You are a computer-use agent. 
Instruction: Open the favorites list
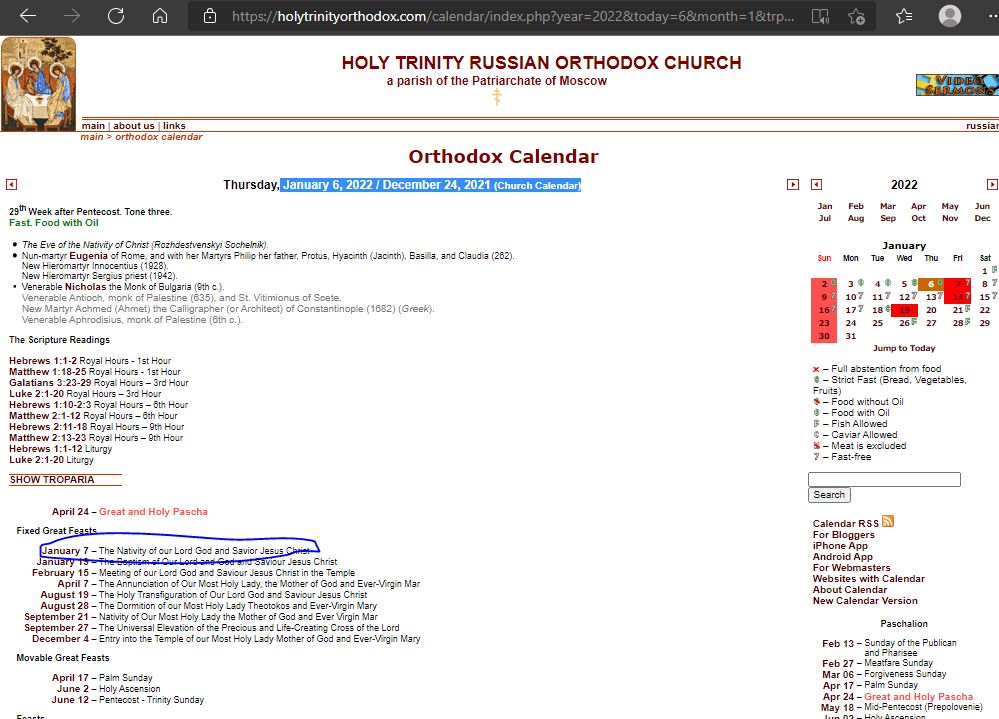point(903,16)
